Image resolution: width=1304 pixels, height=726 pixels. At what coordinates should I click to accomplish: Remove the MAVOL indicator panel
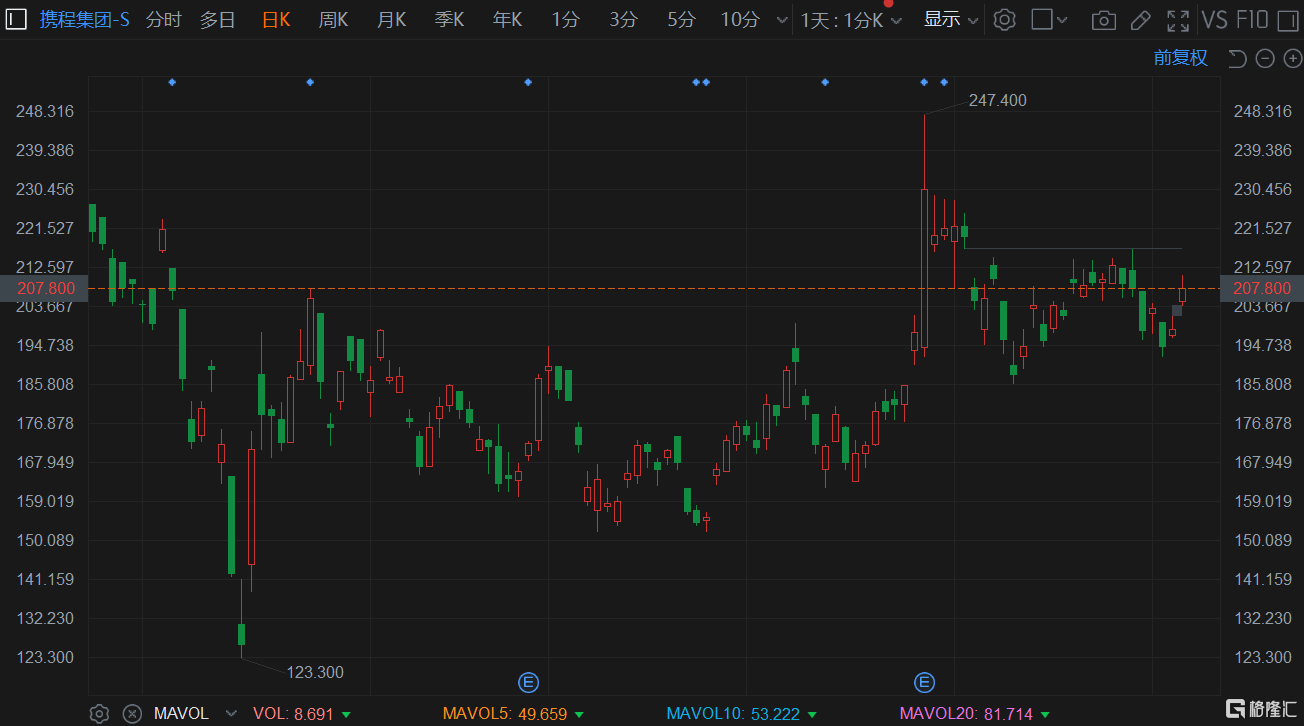131,713
